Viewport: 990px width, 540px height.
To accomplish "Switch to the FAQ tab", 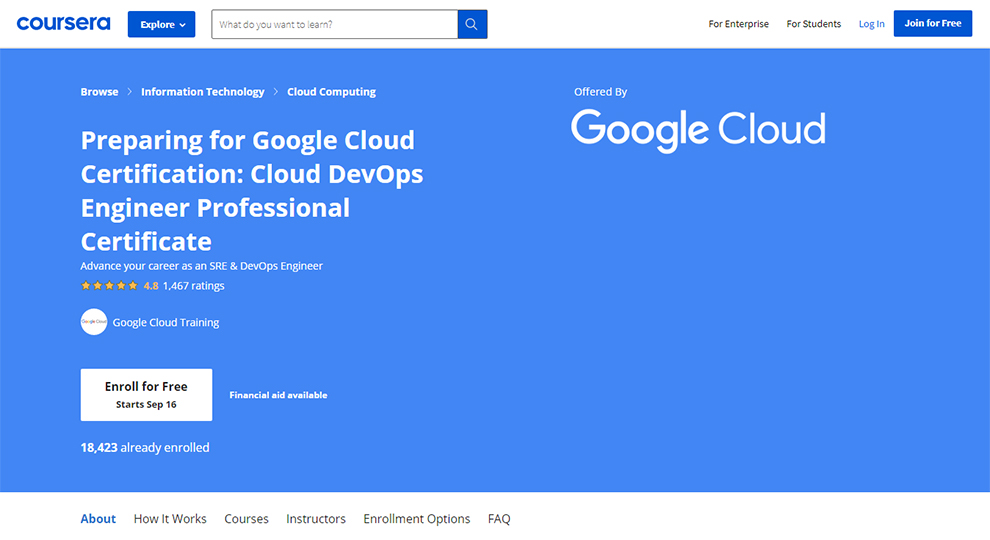I will pos(499,519).
